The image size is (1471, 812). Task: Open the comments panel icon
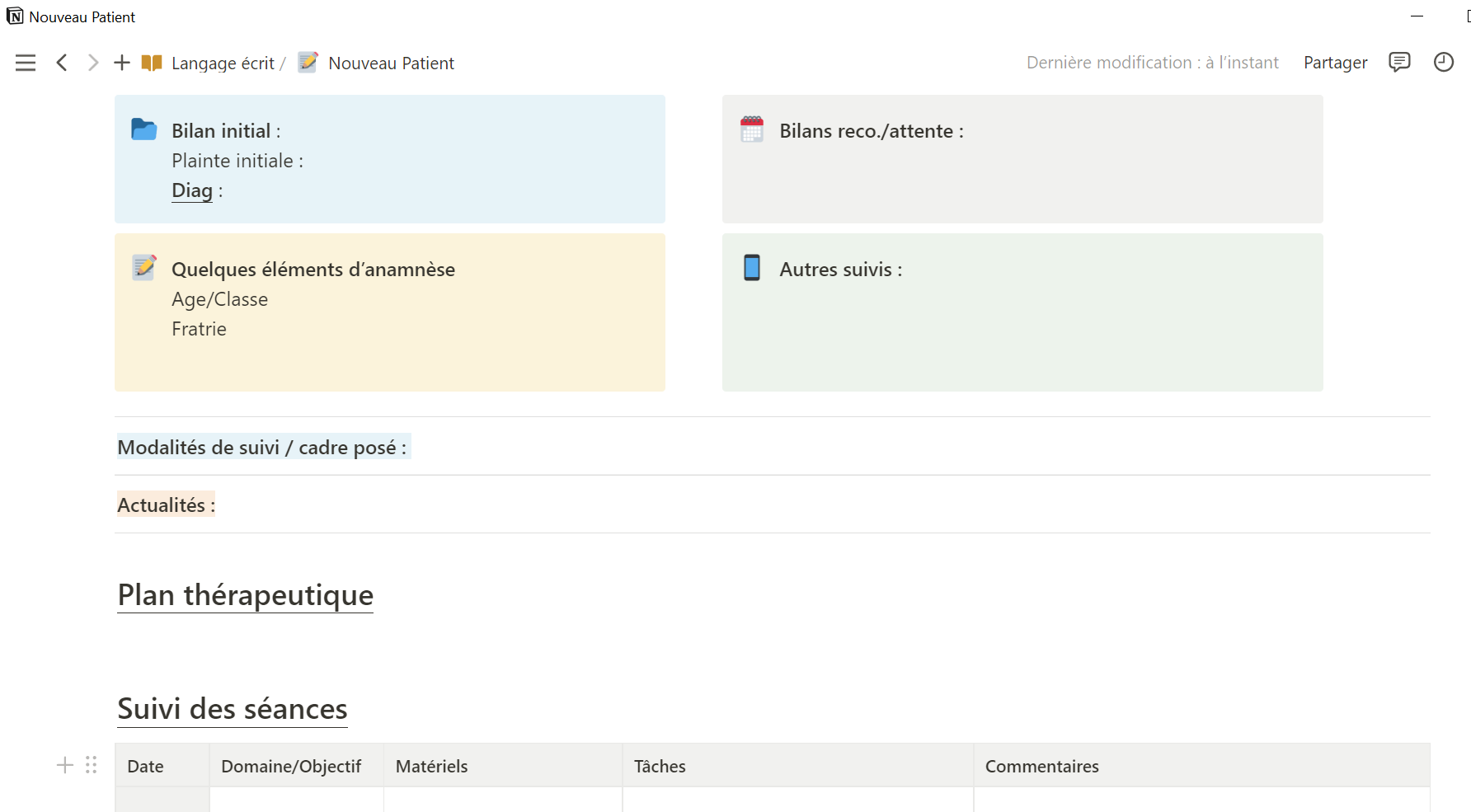(1399, 62)
